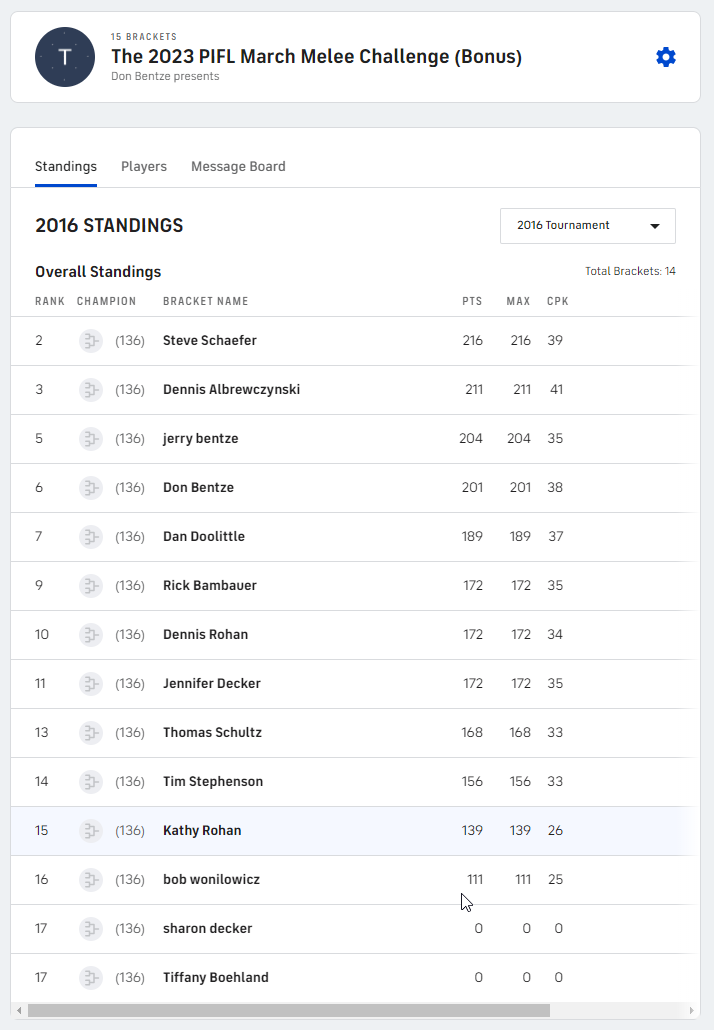Viewport: 714px width, 1030px height.
Task: Click bob wonilowicz's champion bracket icon
Action: [x=91, y=880]
